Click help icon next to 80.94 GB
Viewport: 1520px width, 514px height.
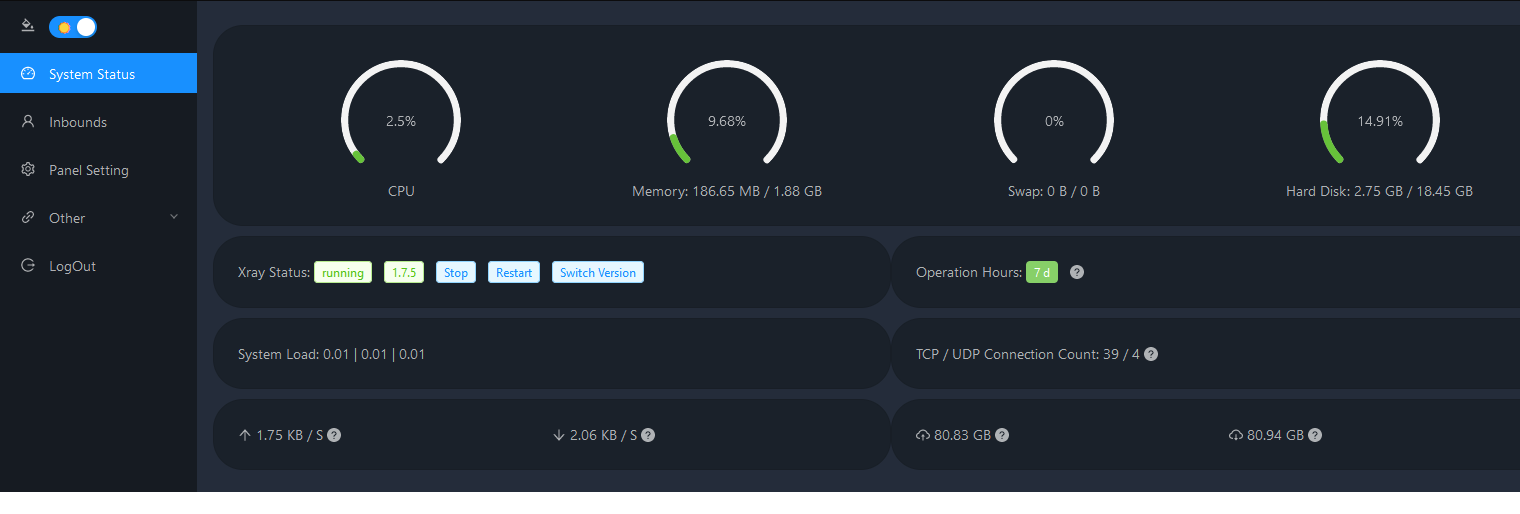point(1315,435)
